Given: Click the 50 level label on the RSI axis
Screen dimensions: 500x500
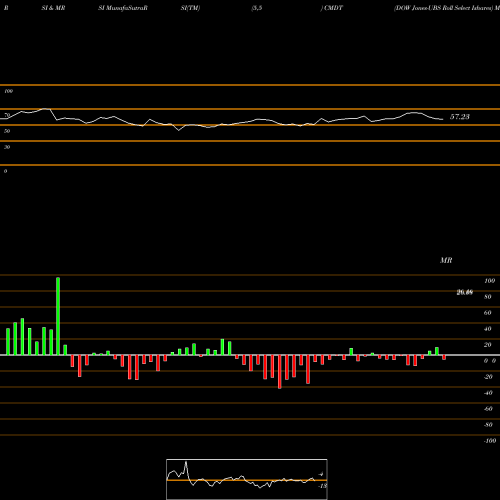Looking at the screenshot, I should point(7,131).
